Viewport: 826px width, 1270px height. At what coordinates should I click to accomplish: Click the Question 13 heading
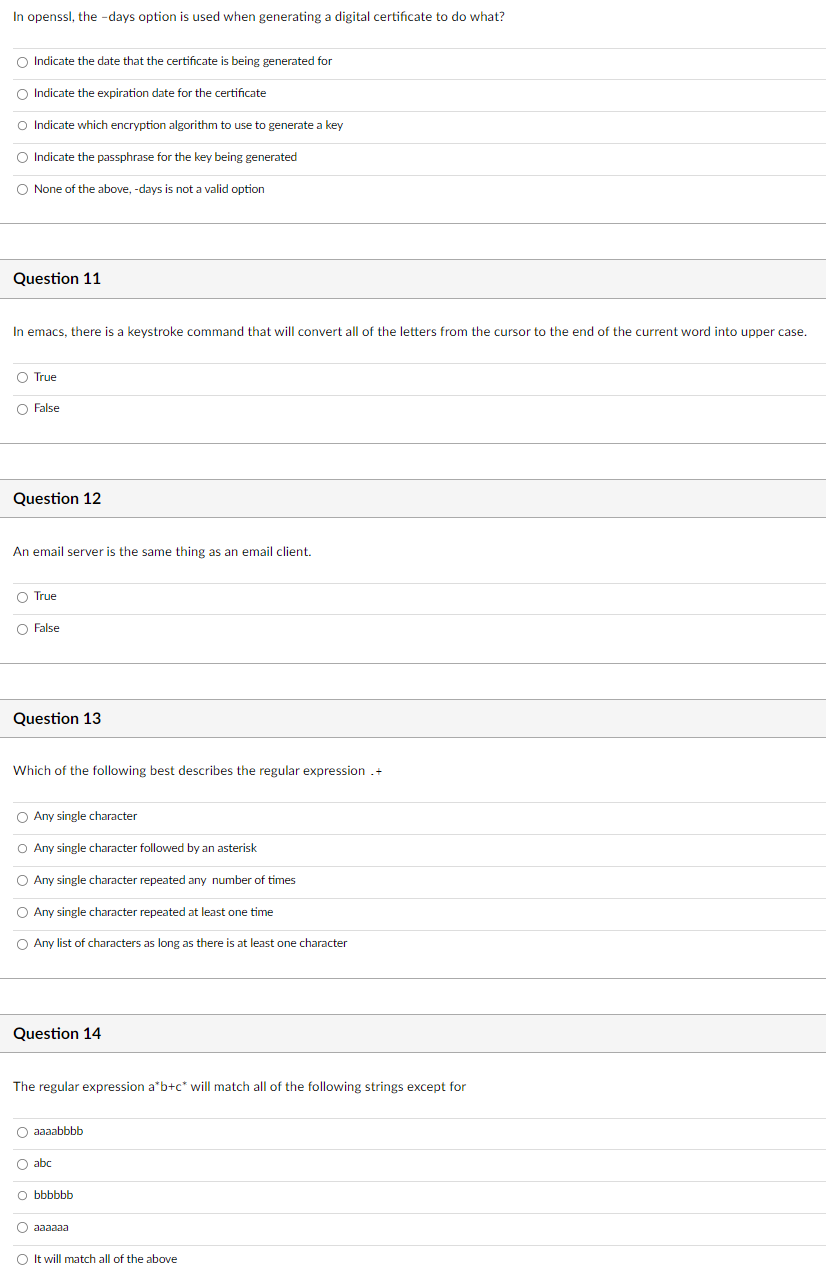57,718
